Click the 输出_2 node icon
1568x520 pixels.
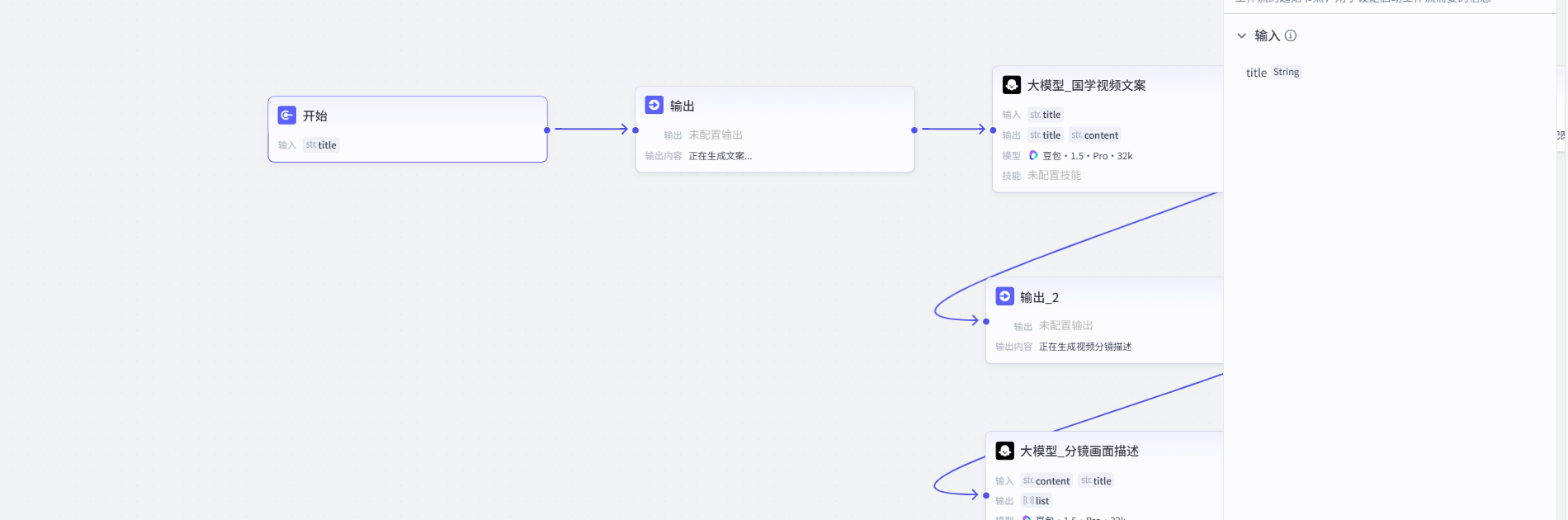coord(1005,296)
